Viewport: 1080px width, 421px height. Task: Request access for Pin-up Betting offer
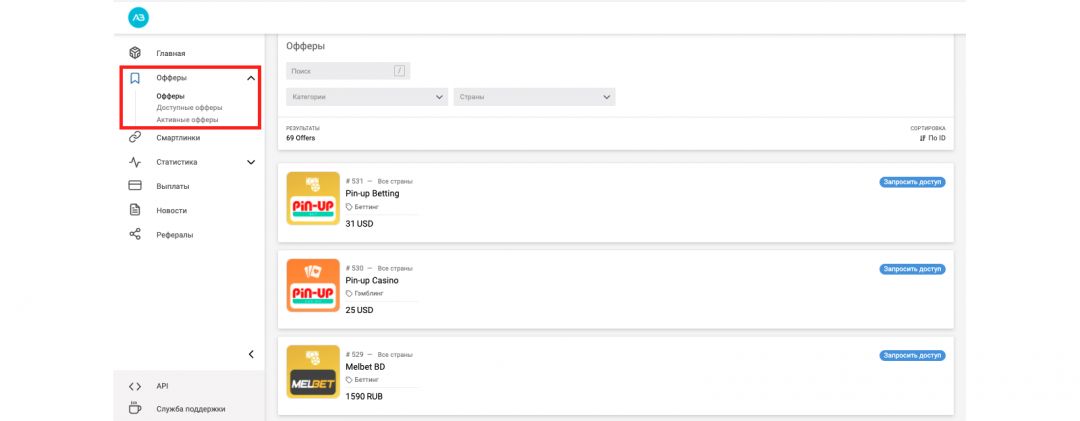[x=912, y=182]
